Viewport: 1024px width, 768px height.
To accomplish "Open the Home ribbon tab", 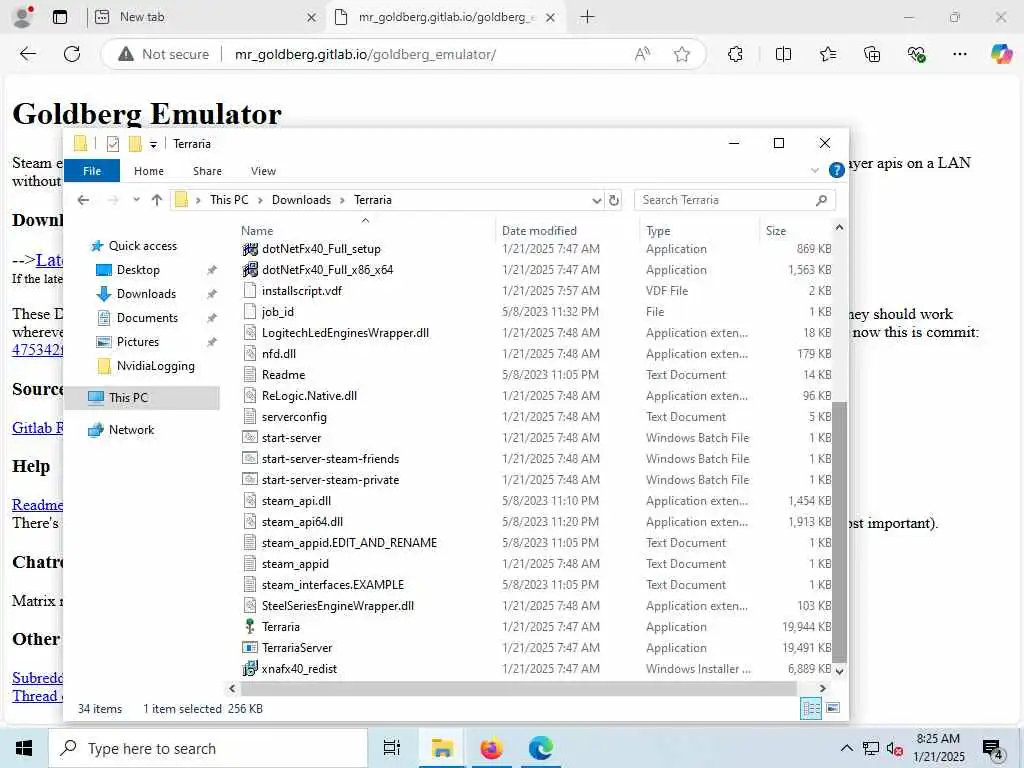I will pyautogui.click(x=149, y=171).
